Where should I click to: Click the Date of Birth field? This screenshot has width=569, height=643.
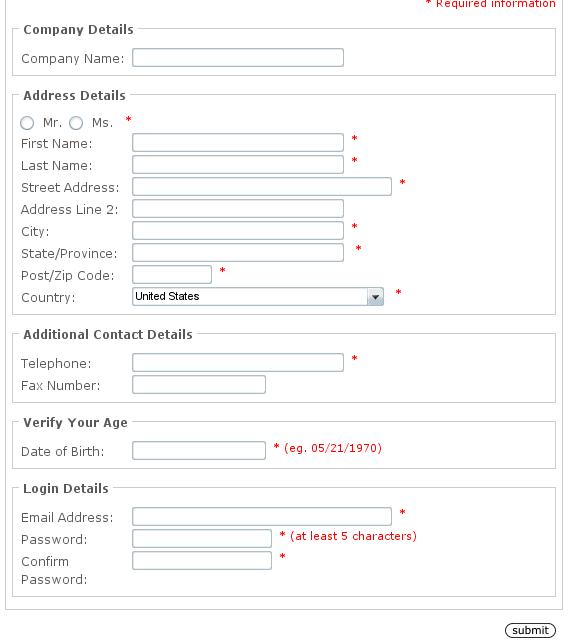tap(199, 450)
